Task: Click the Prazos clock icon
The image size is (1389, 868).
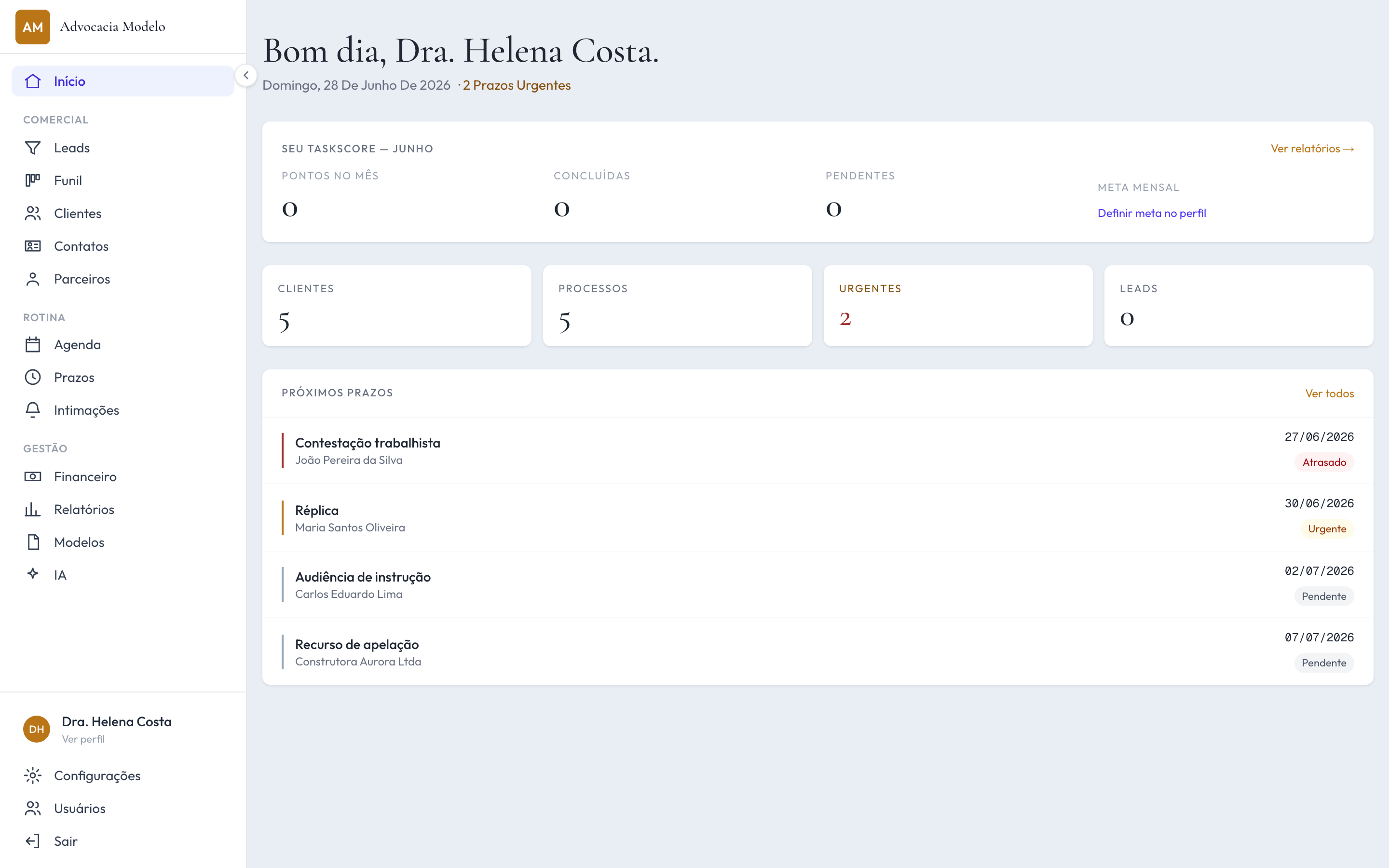Action: coord(33,377)
